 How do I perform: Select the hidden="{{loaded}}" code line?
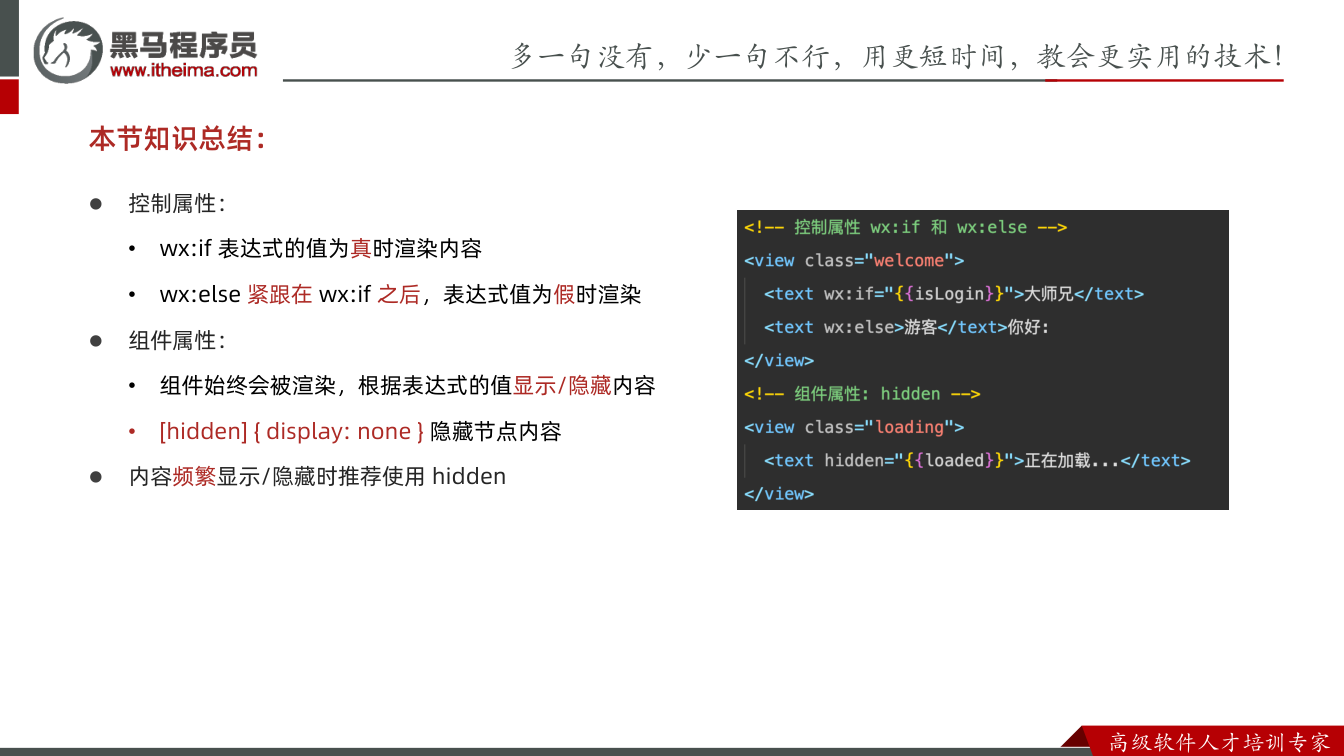(x=977, y=460)
